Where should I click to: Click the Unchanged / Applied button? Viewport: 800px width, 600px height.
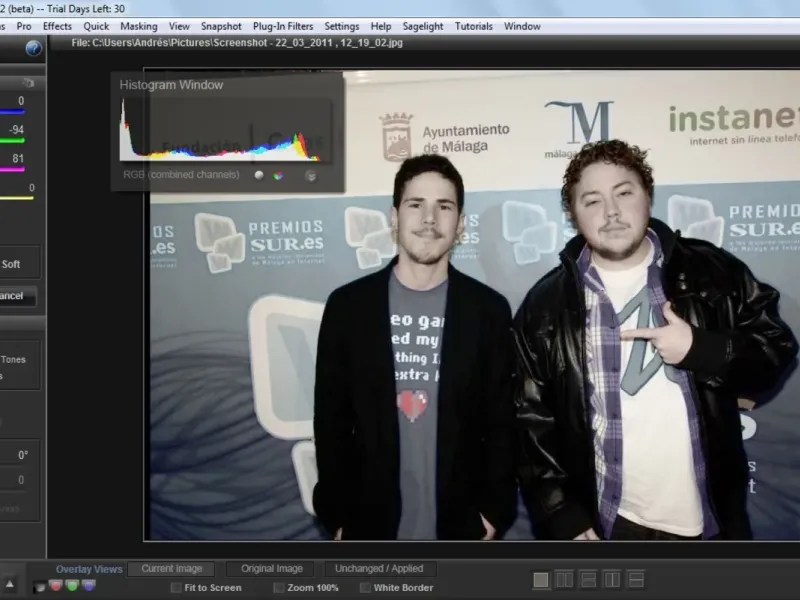click(379, 568)
